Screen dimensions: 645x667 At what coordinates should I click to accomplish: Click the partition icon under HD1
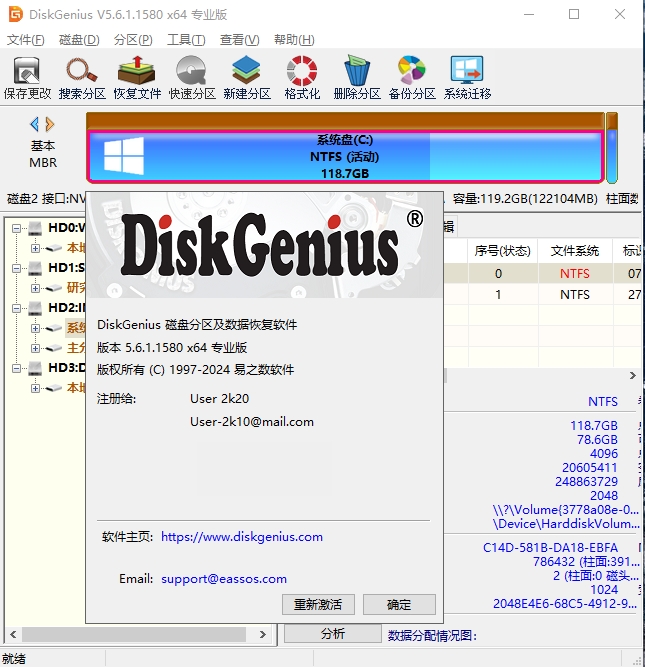54,288
